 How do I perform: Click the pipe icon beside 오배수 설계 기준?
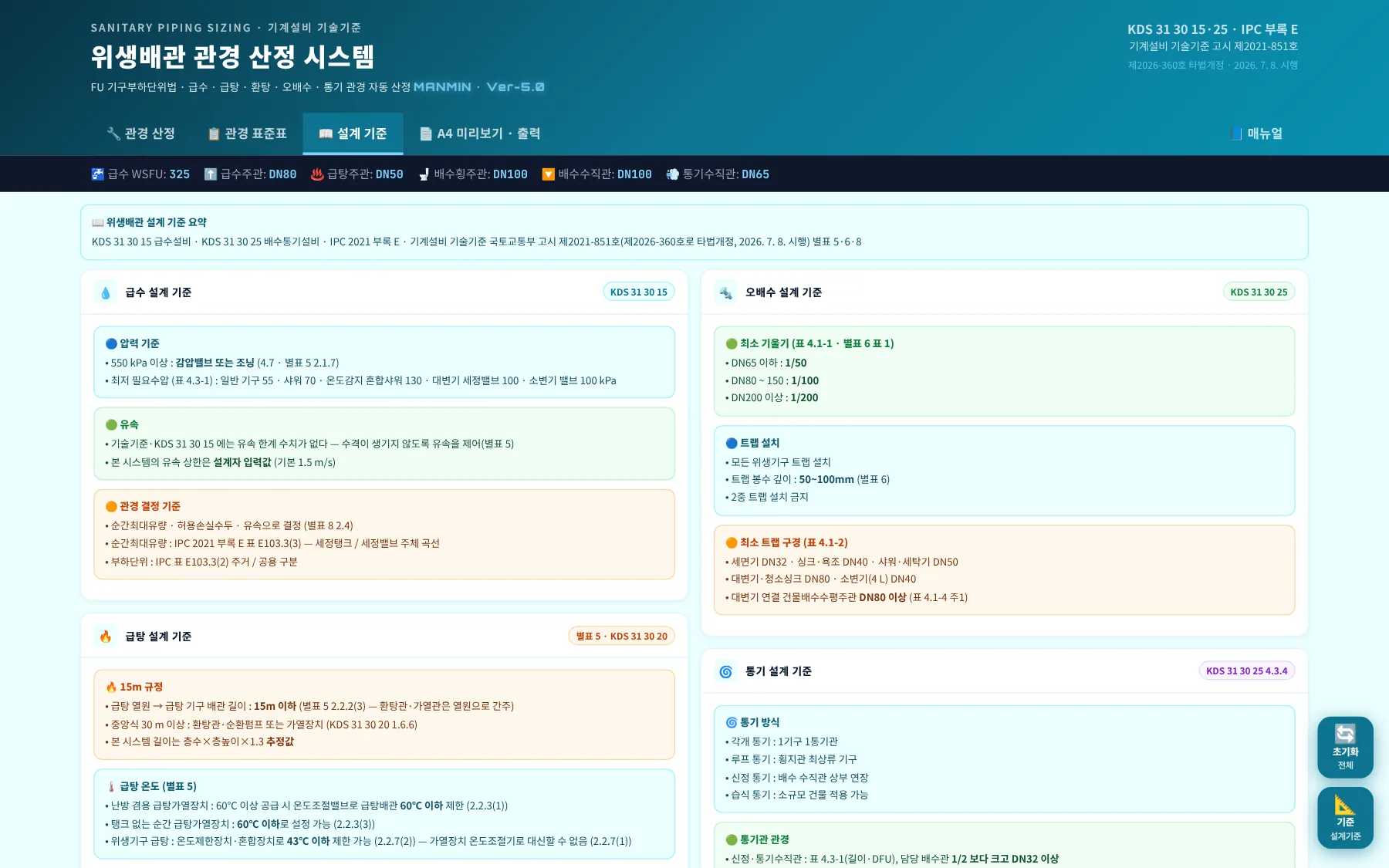(x=725, y=292)
